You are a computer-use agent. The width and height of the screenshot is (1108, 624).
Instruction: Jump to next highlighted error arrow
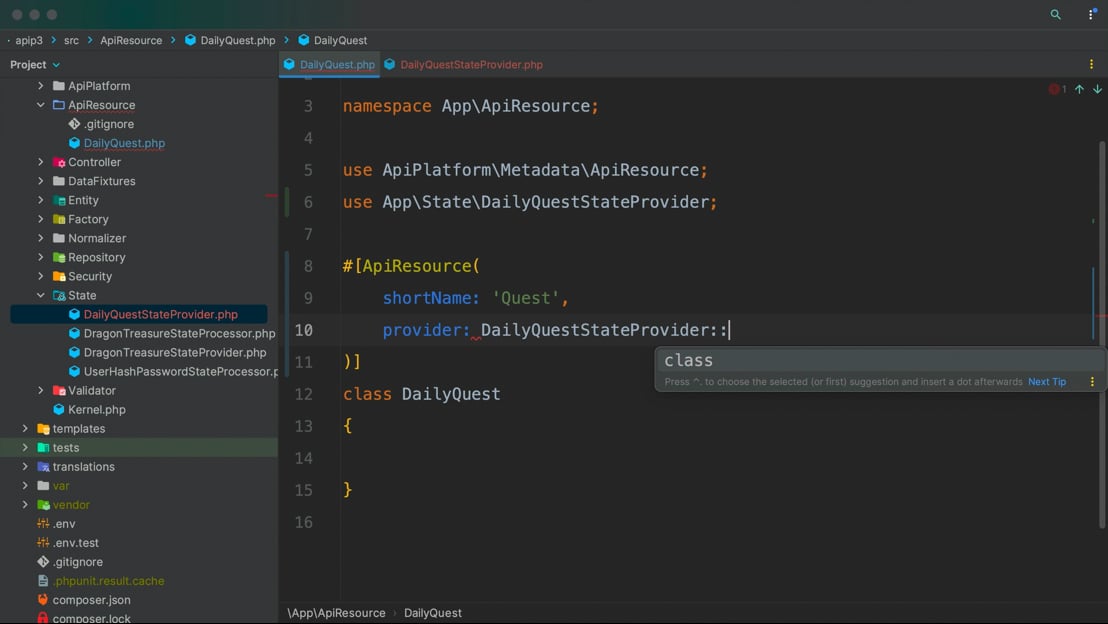[x=1097, y=90]
